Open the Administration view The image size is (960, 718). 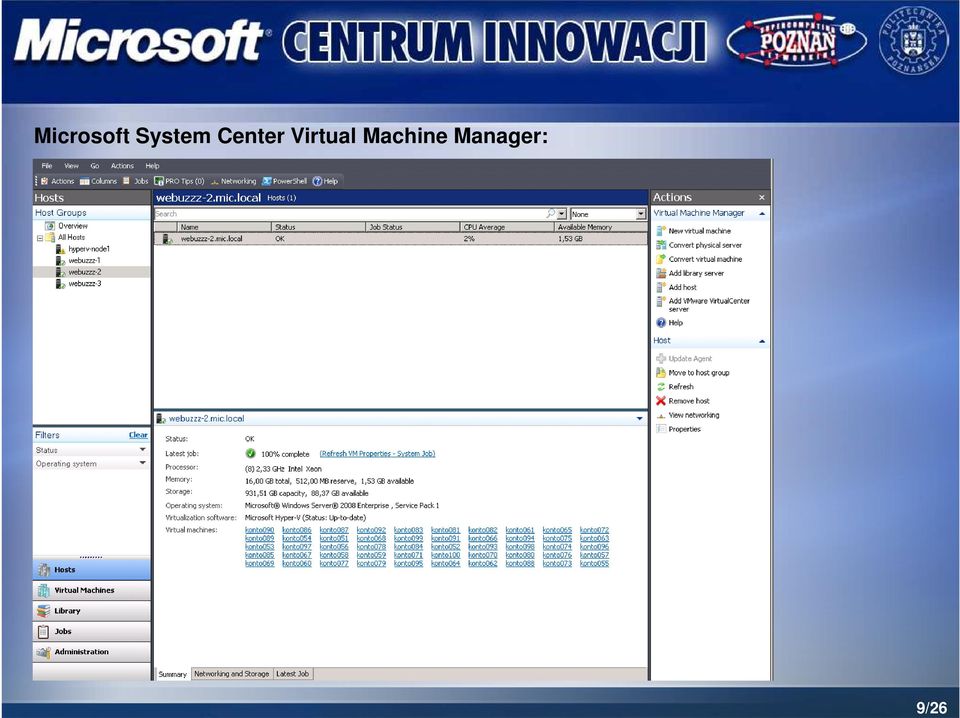tap(91, 652)
